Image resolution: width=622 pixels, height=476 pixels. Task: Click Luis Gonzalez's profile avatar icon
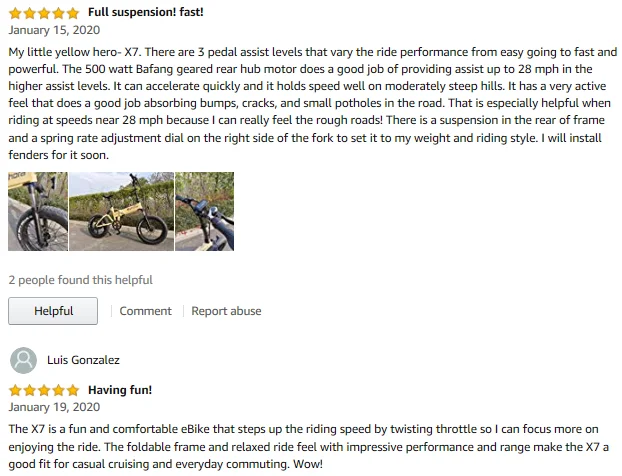point(22,359)
